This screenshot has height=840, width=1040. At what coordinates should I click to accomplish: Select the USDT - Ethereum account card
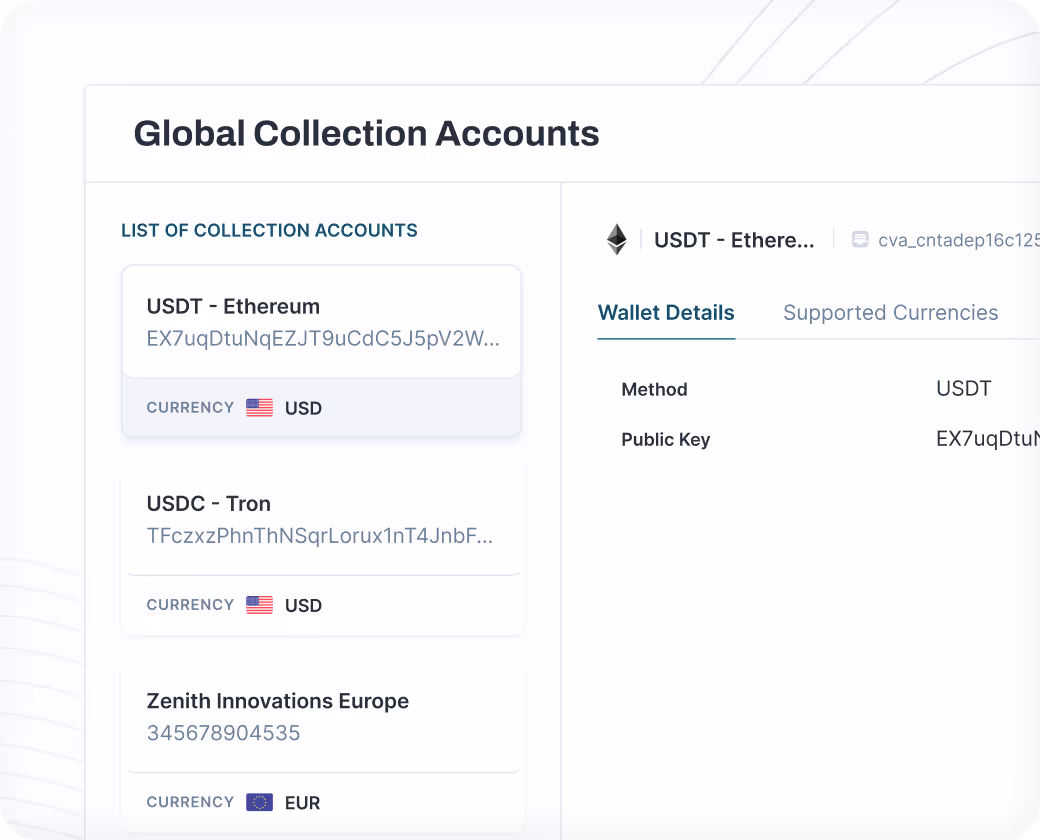[322, 351]
